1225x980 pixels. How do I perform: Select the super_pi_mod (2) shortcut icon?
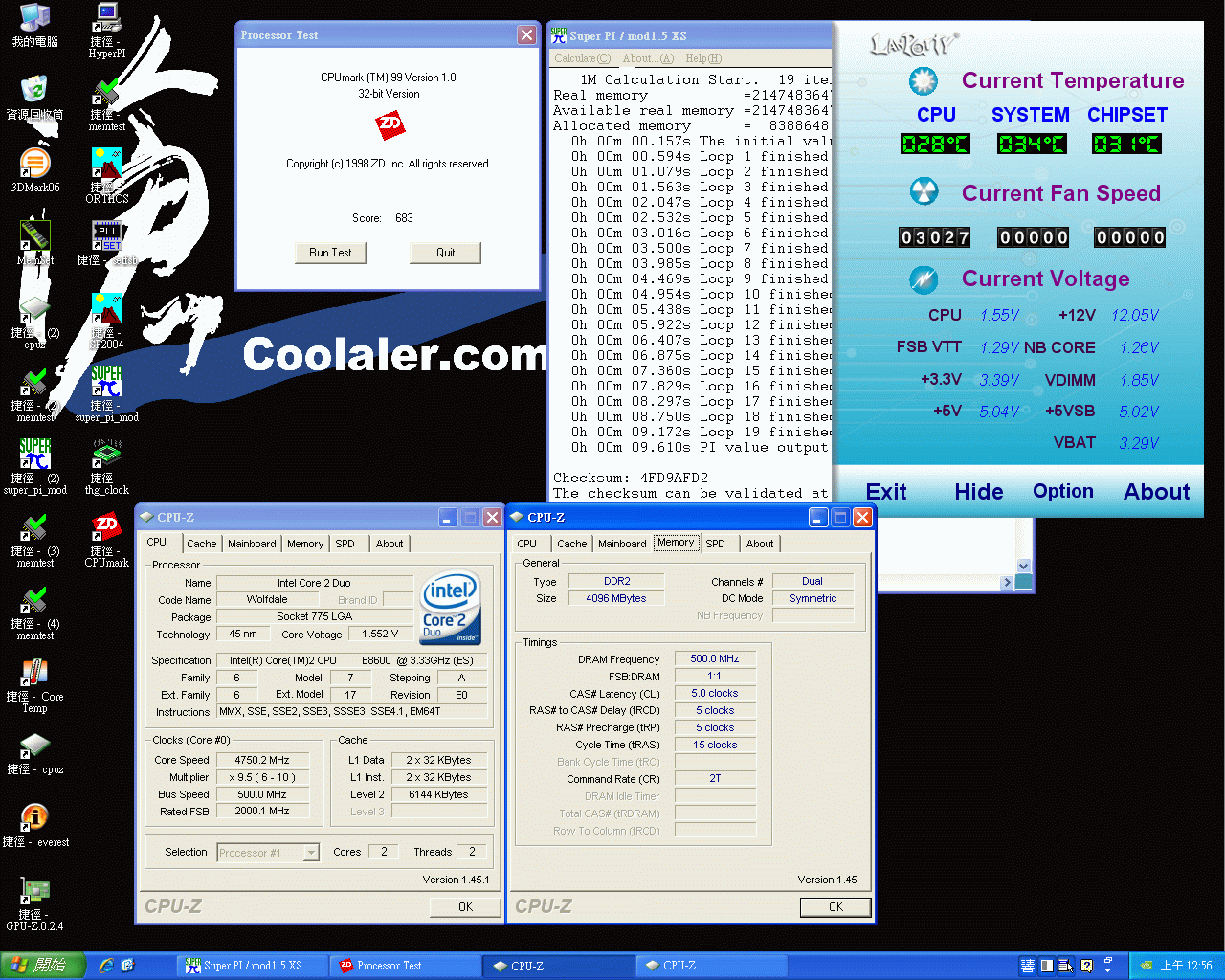[34, 454]
